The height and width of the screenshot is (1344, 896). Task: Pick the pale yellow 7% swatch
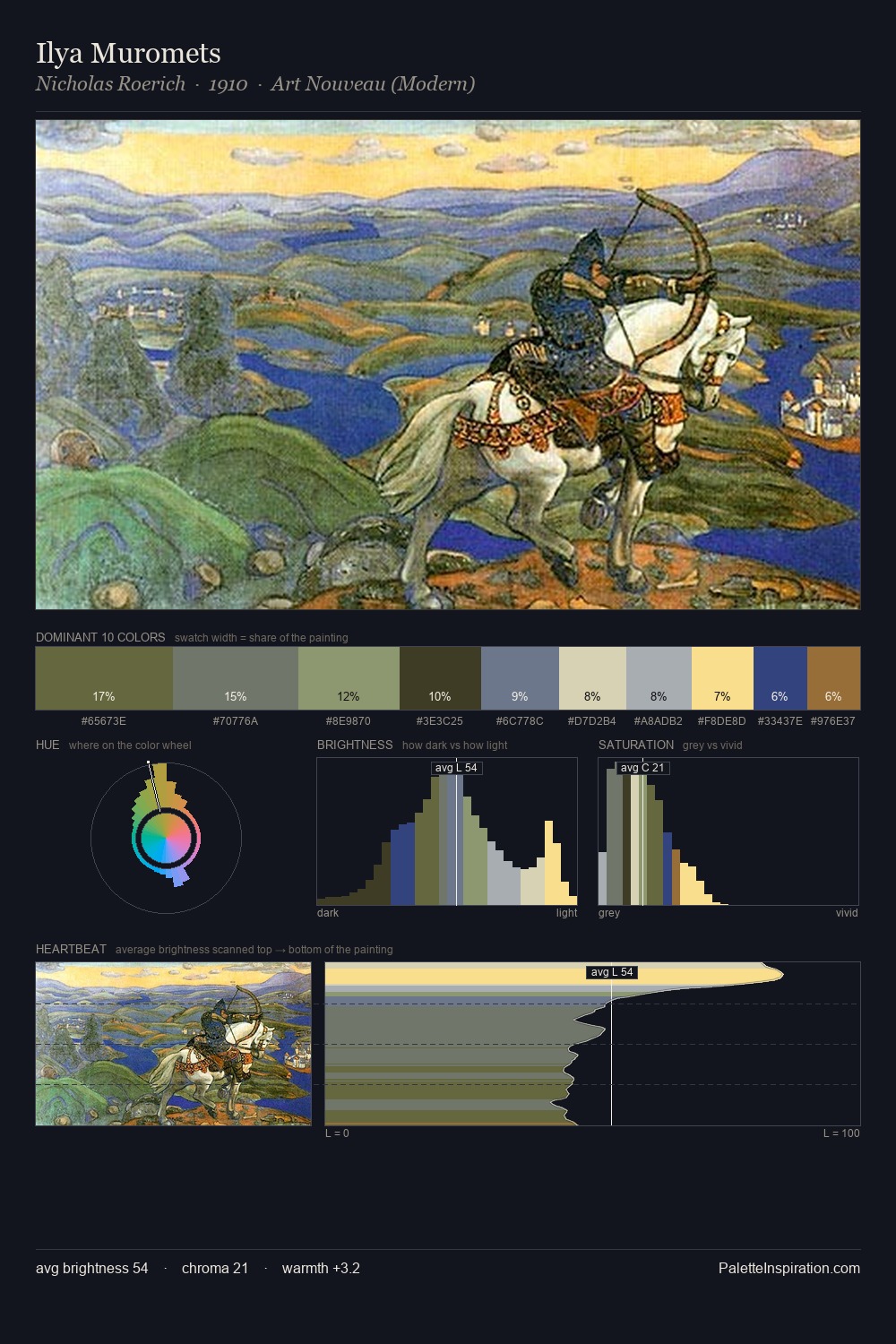[x=722, y=678]
